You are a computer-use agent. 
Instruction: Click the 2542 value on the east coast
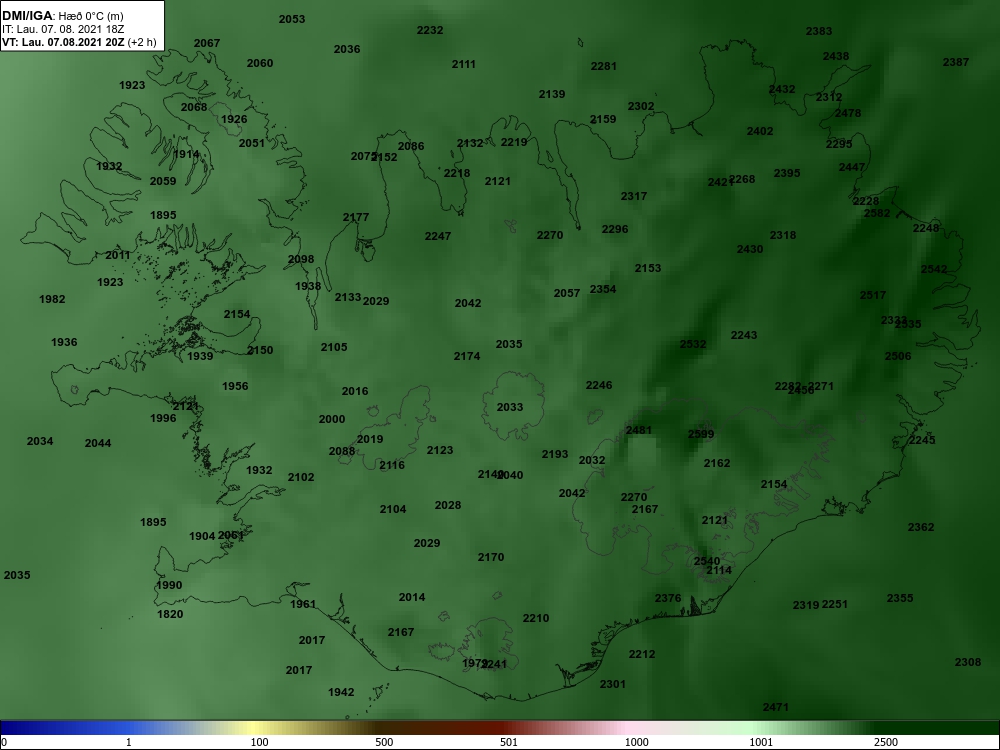934,269
